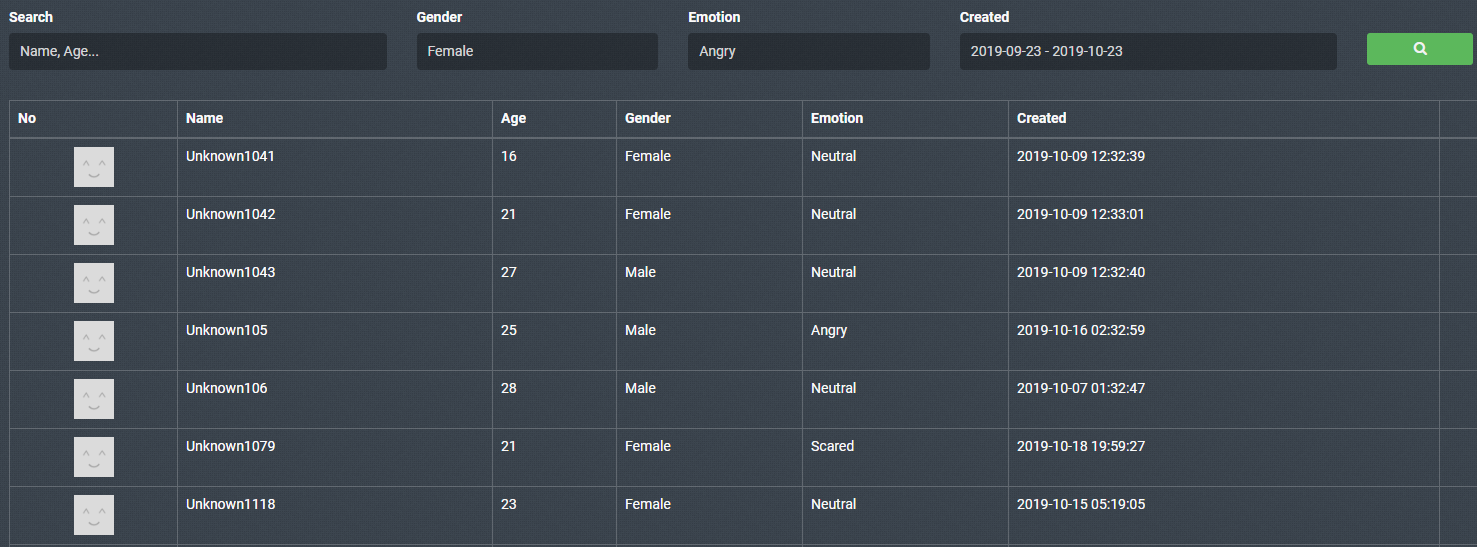The image size is (1477, 547).
Task: Click the green search magnifier button
Action: coord(1419,49)
